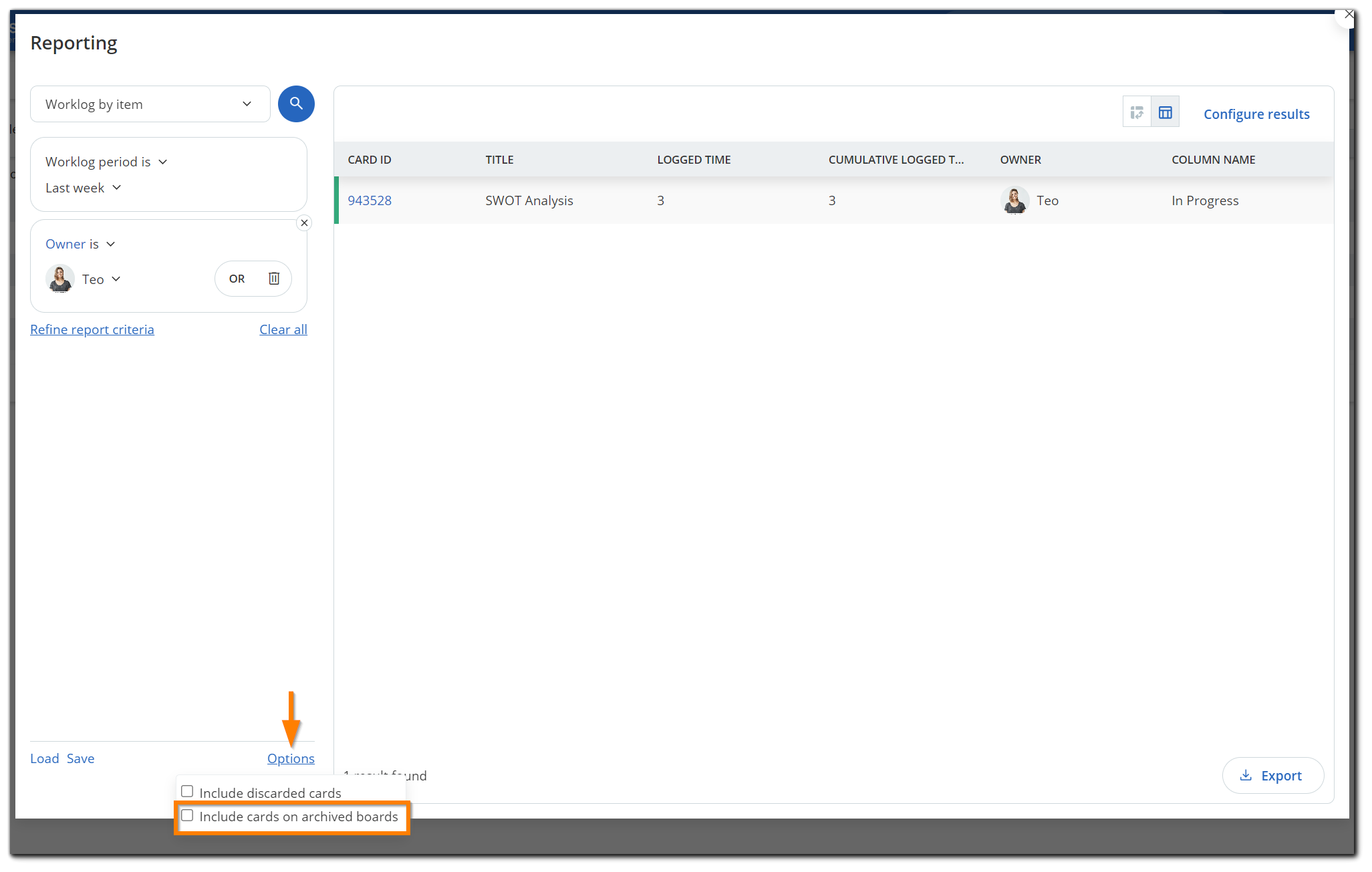Sort by CARD ID column header
Viewport: 1372px width, 872px height.
(370, 160)
